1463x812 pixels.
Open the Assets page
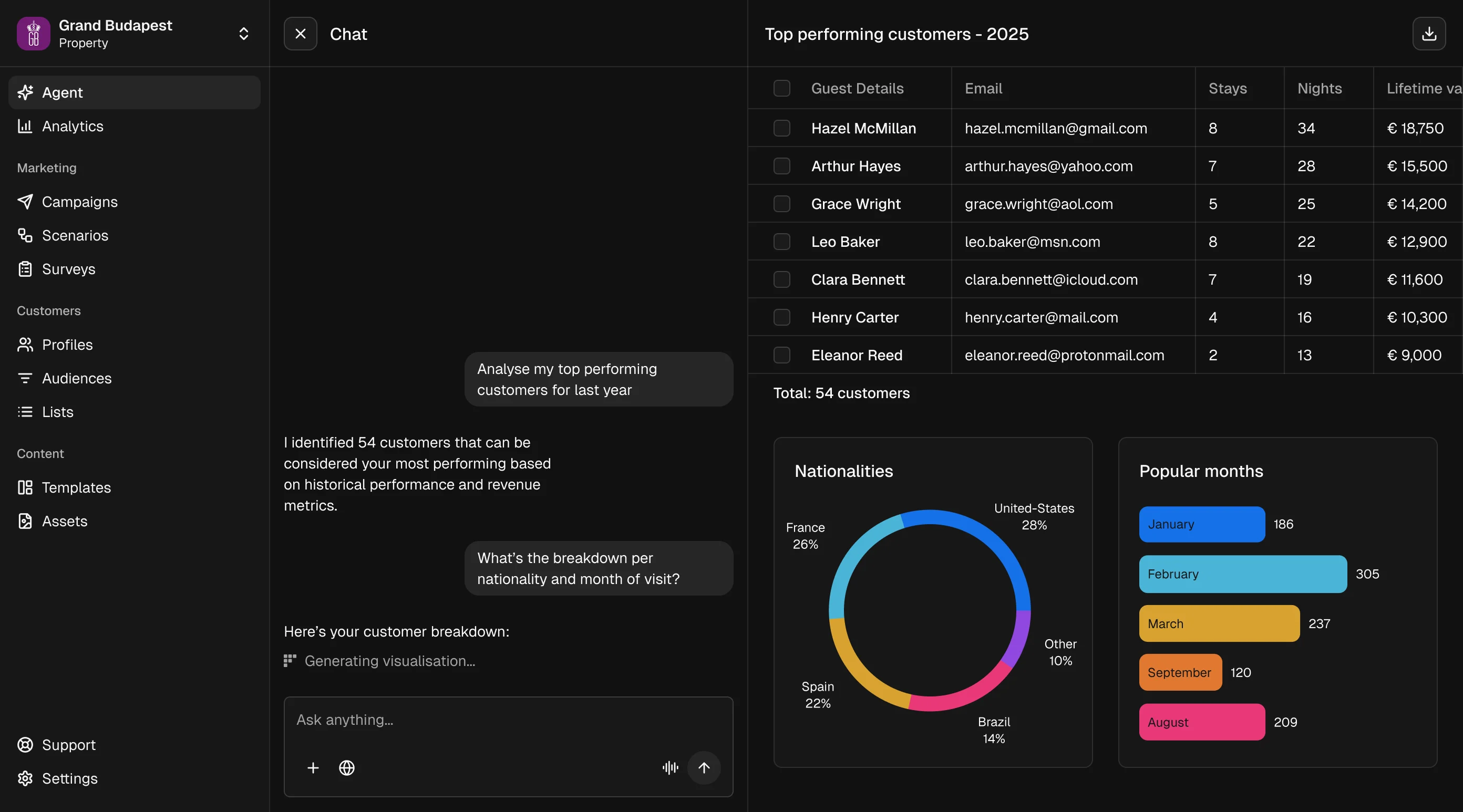point(134,520)
